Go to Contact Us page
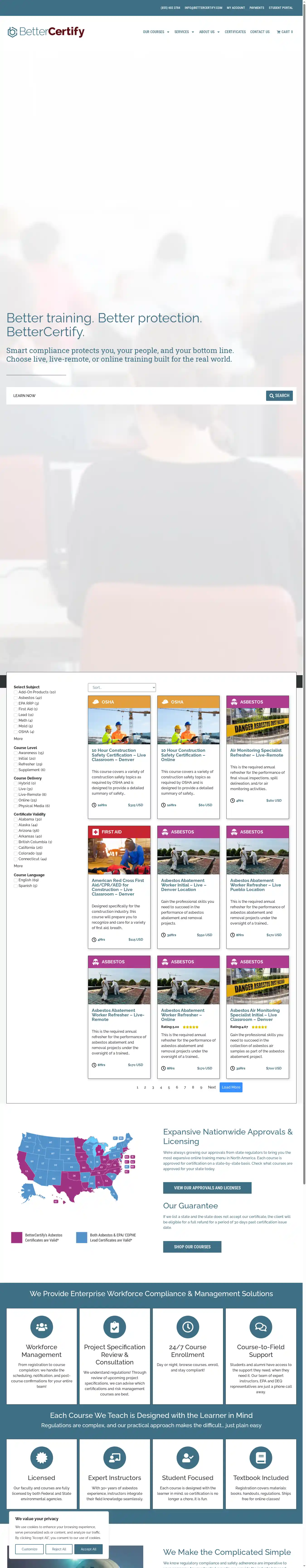 260,32
